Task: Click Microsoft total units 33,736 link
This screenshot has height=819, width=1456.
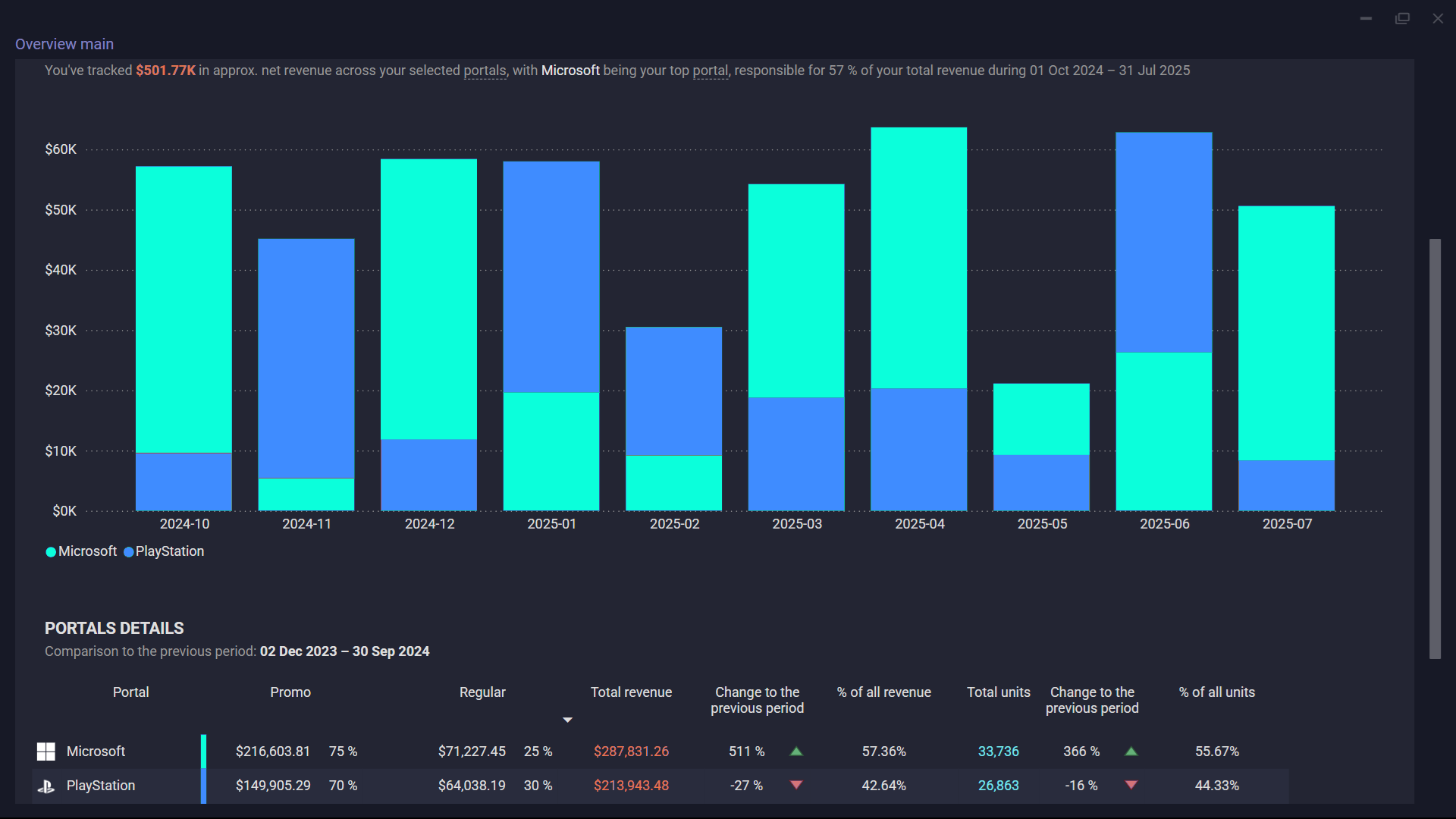Action: [x=998, y=752]
